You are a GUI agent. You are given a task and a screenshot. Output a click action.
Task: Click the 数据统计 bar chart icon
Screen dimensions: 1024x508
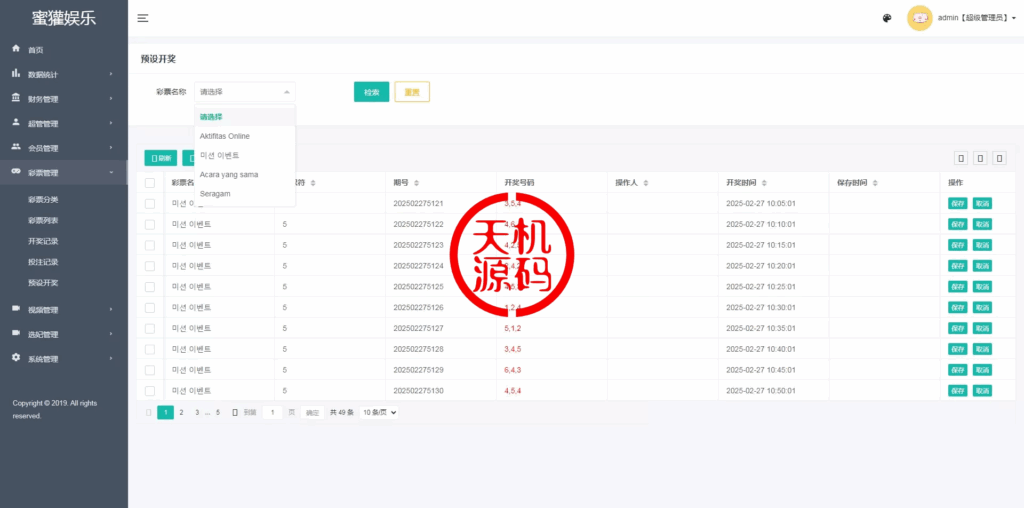click(x=16, y=73)
